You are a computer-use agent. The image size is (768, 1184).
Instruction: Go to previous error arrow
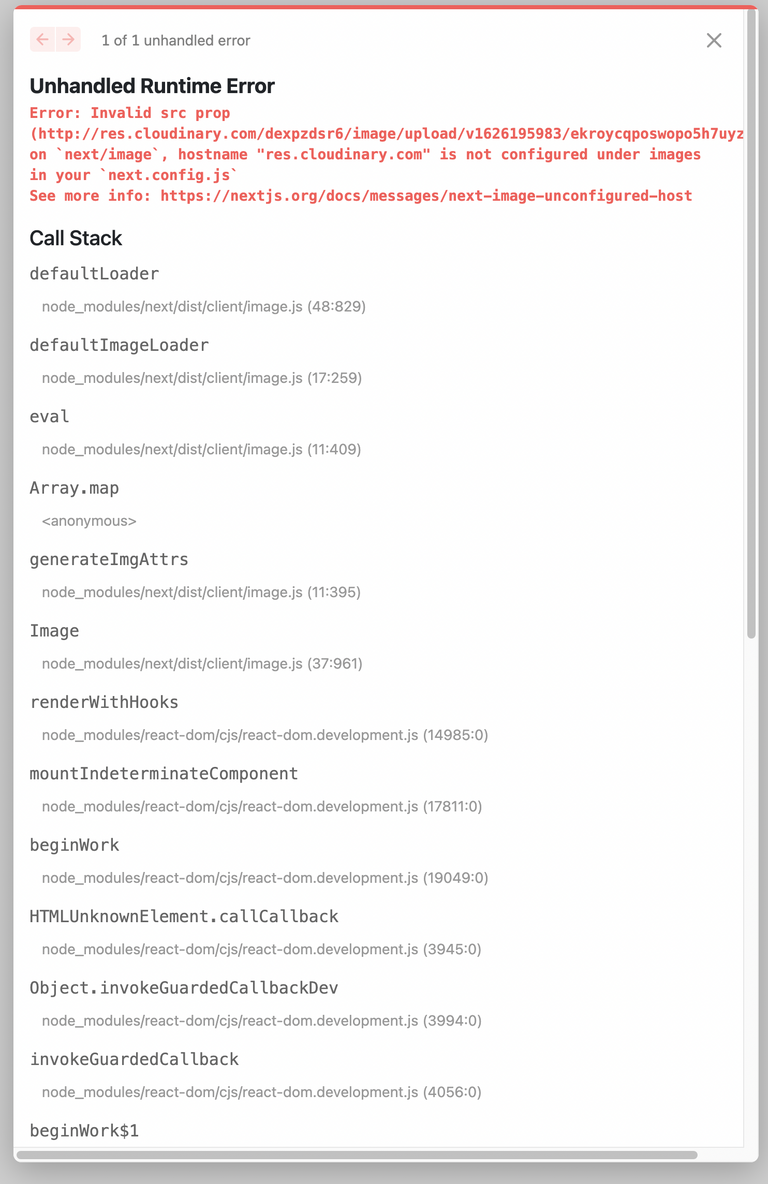(x=42, y=39)
